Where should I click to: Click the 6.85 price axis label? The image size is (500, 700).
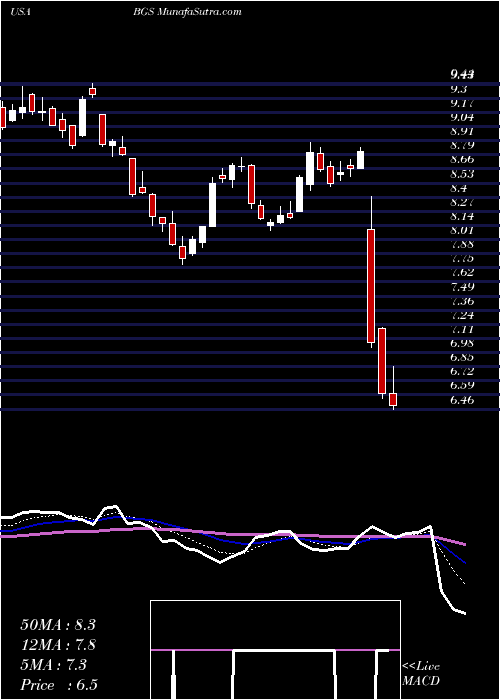[464, 357]
